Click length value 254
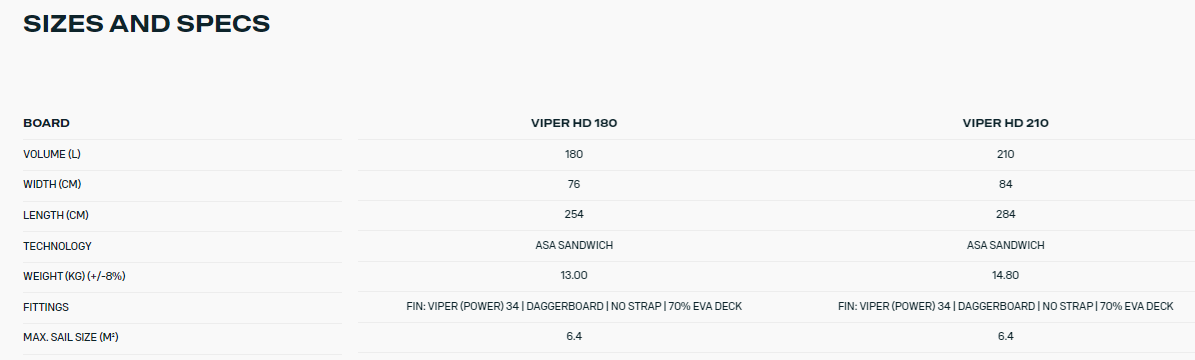The image size is (1195, 360). point(574,214)
